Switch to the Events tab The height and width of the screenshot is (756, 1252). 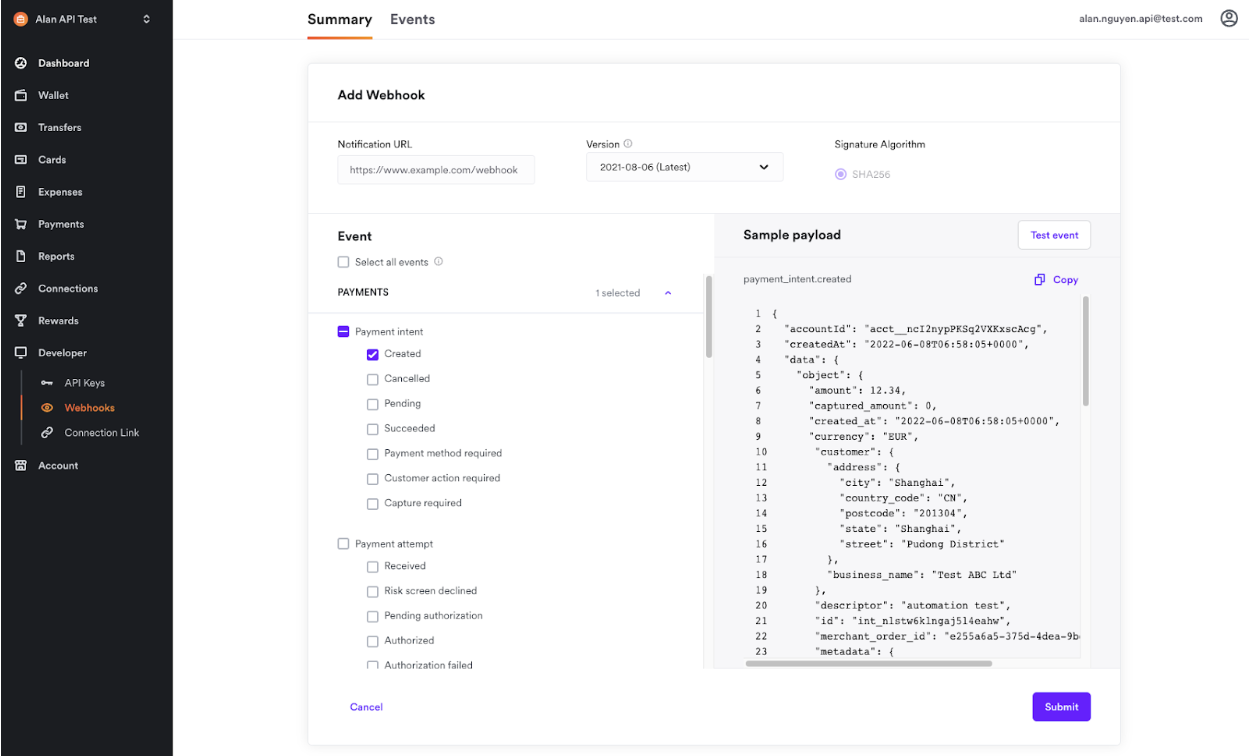(412, 19)
